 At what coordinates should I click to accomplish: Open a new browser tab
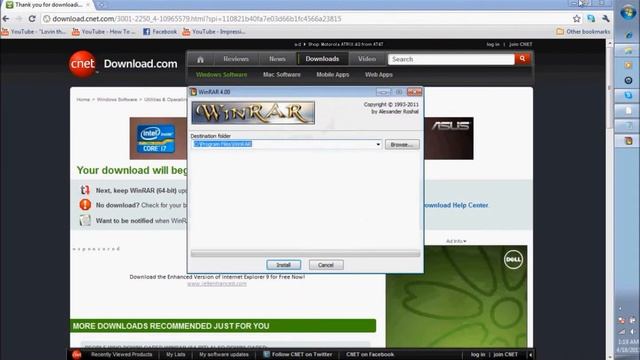[102, 5]
